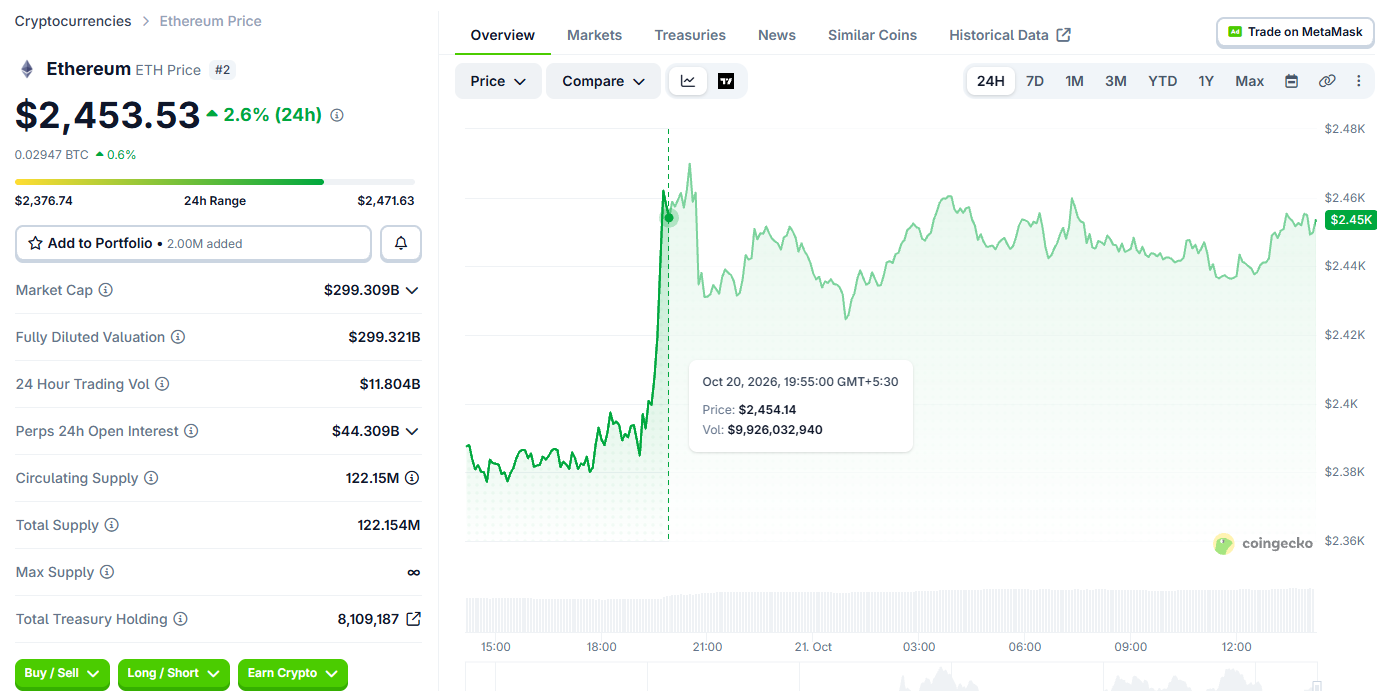Click the $2,376.74 range low value
The height and width of the screenshot is (691, 1377).
tap(44, 201)
